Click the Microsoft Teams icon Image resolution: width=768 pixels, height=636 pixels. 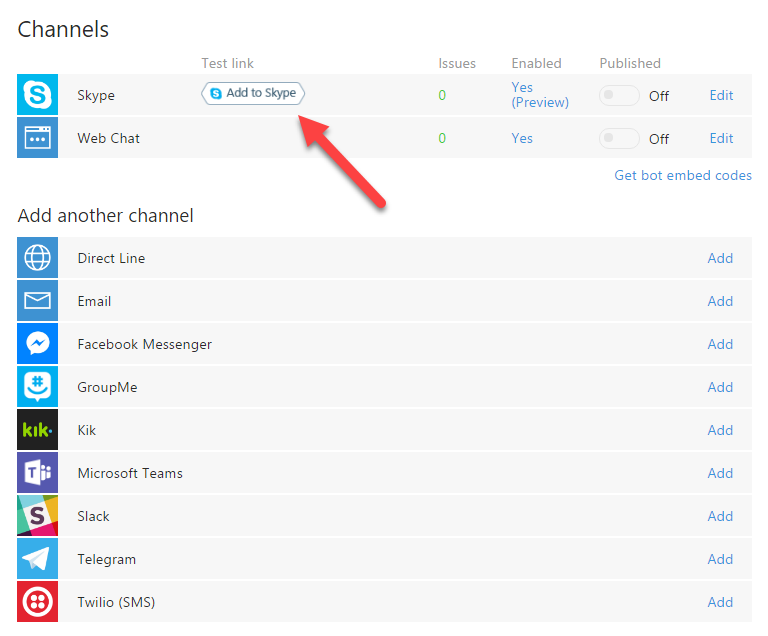click(38, 473)
